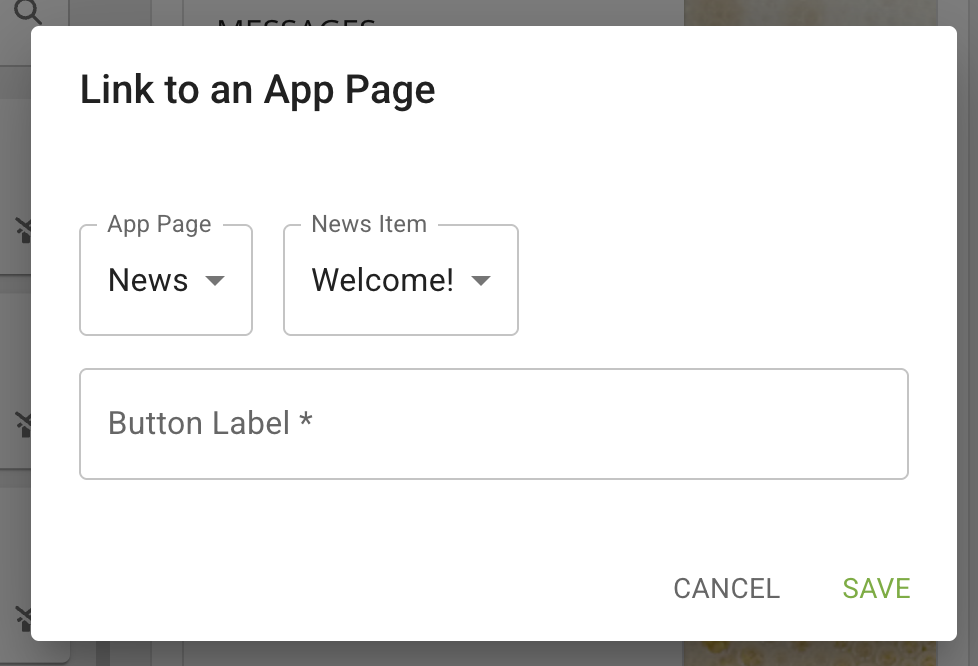
Task: Click the "App Page" field label
Action: 160,224
